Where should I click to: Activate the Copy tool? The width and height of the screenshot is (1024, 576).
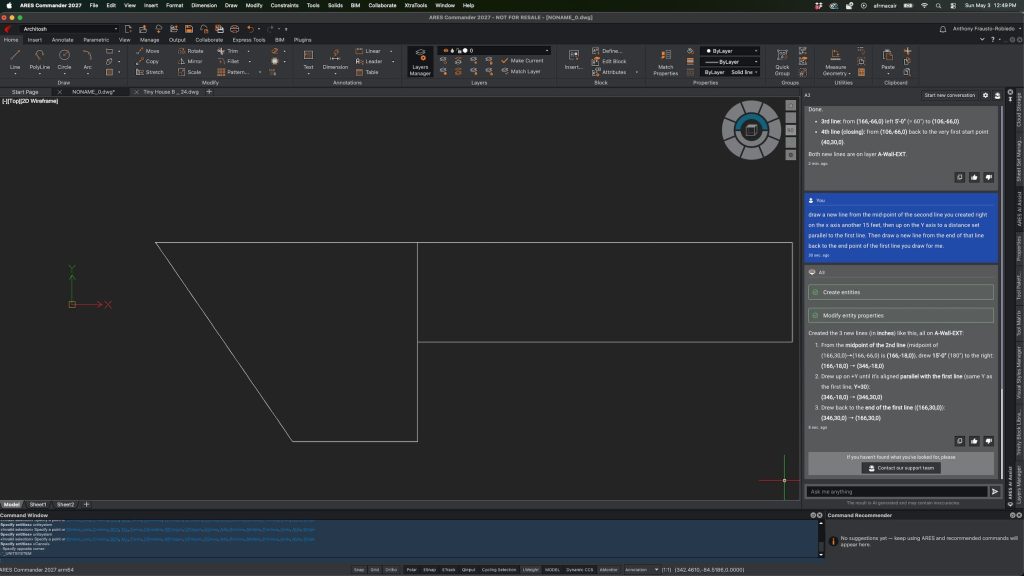[148, 61]
